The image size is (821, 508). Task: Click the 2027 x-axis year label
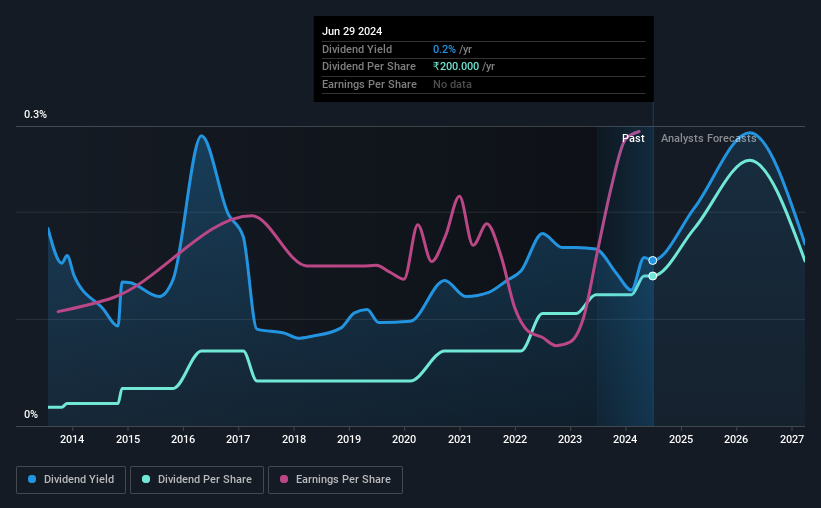(x=792, y=439)
